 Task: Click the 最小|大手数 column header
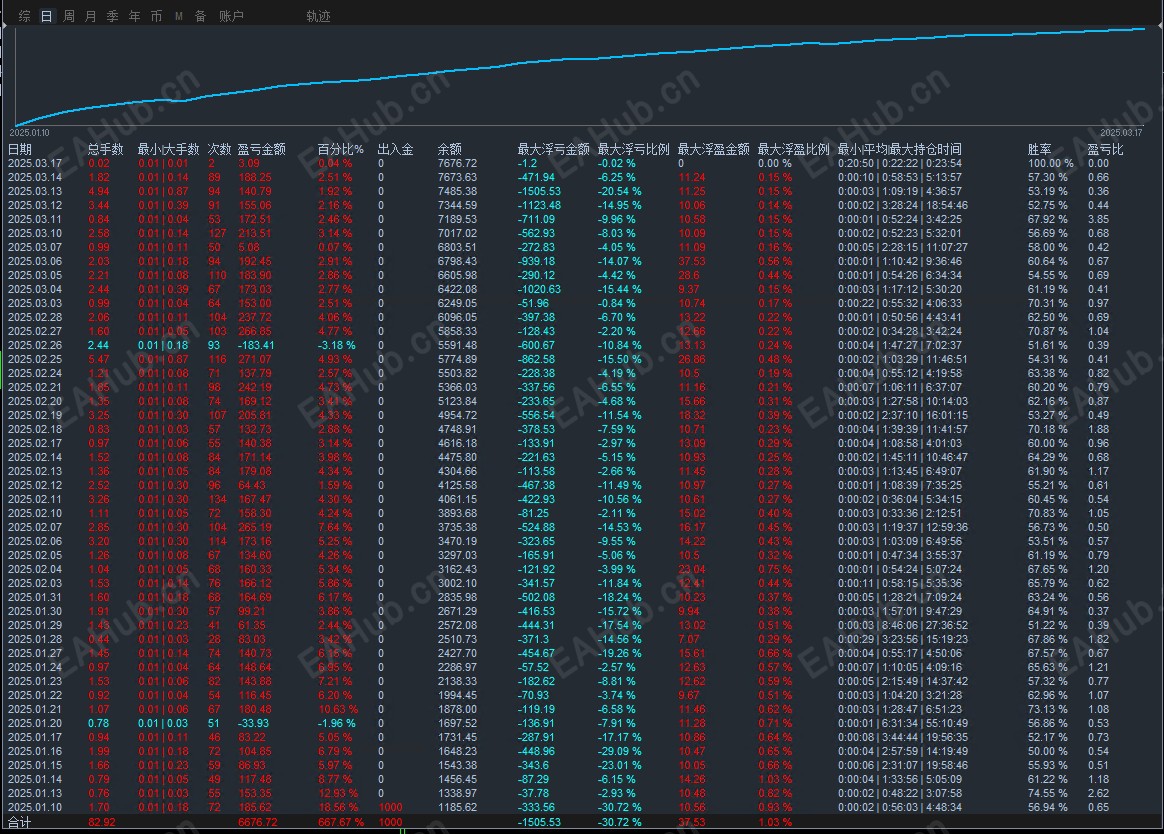(169, 149)
